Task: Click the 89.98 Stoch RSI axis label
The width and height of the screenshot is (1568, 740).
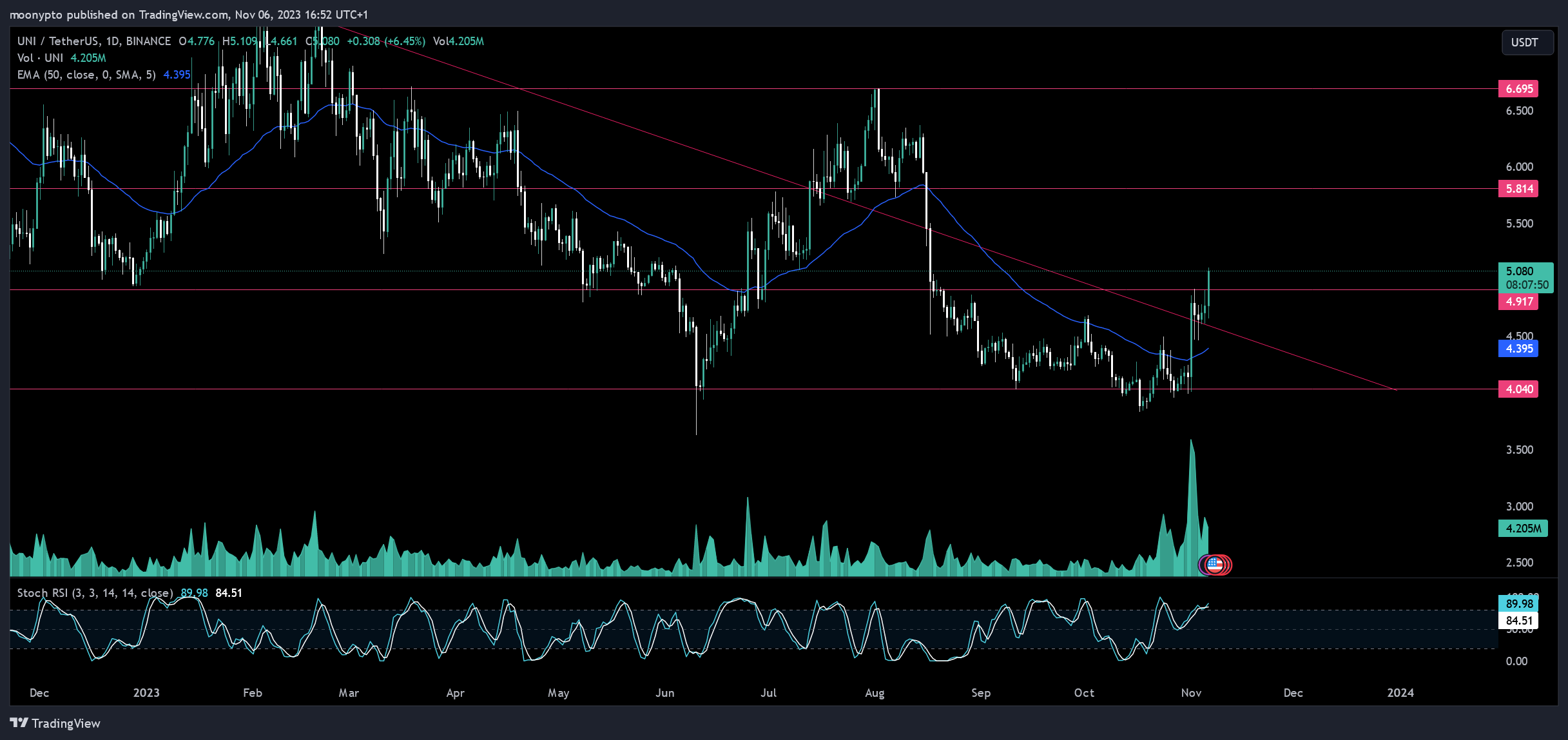Action: tap(1518, 604)
